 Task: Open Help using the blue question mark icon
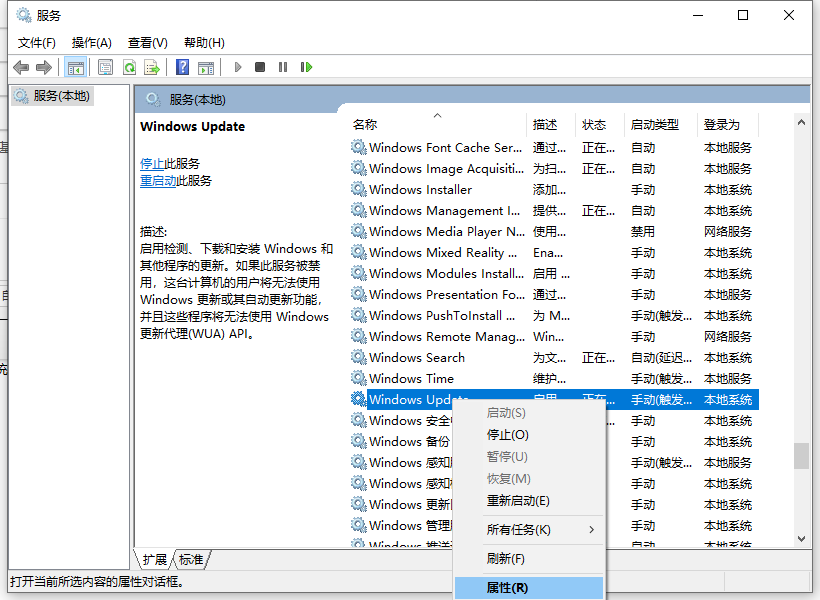tap(183, 66)
